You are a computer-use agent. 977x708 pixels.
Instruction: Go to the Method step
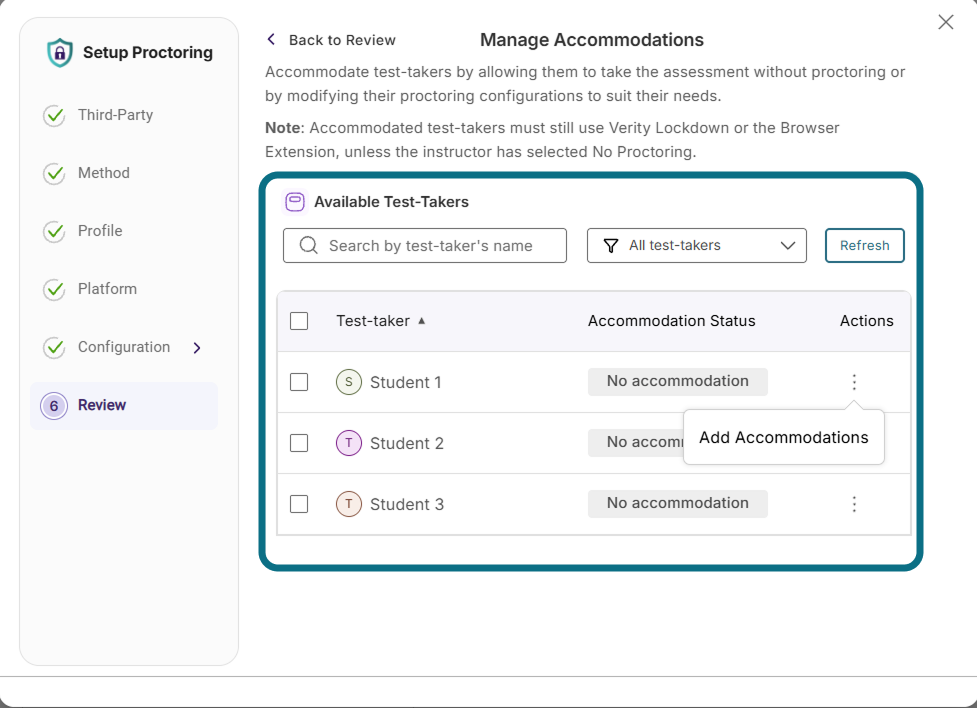click(103, 173)
